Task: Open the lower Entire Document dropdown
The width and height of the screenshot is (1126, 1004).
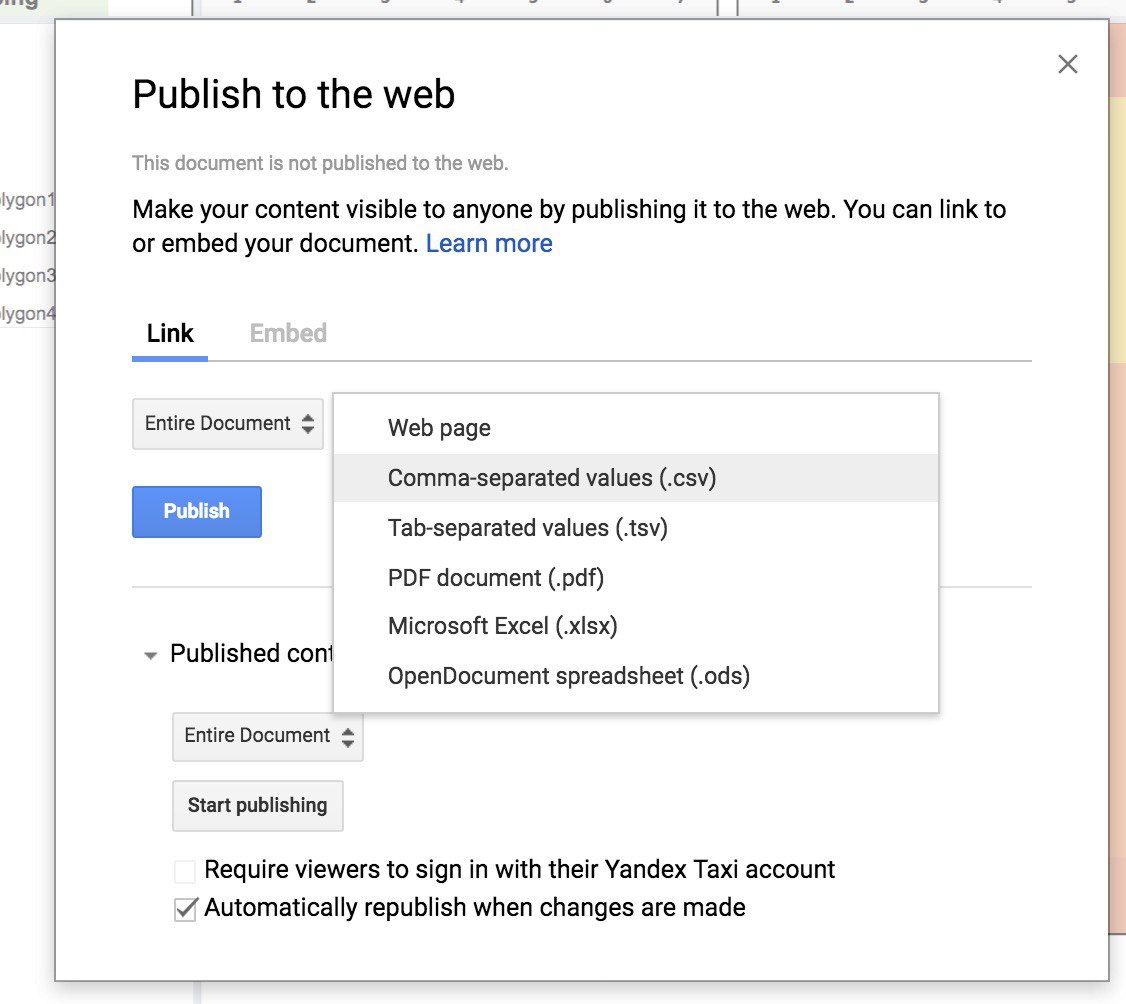Action: [267, 736]
